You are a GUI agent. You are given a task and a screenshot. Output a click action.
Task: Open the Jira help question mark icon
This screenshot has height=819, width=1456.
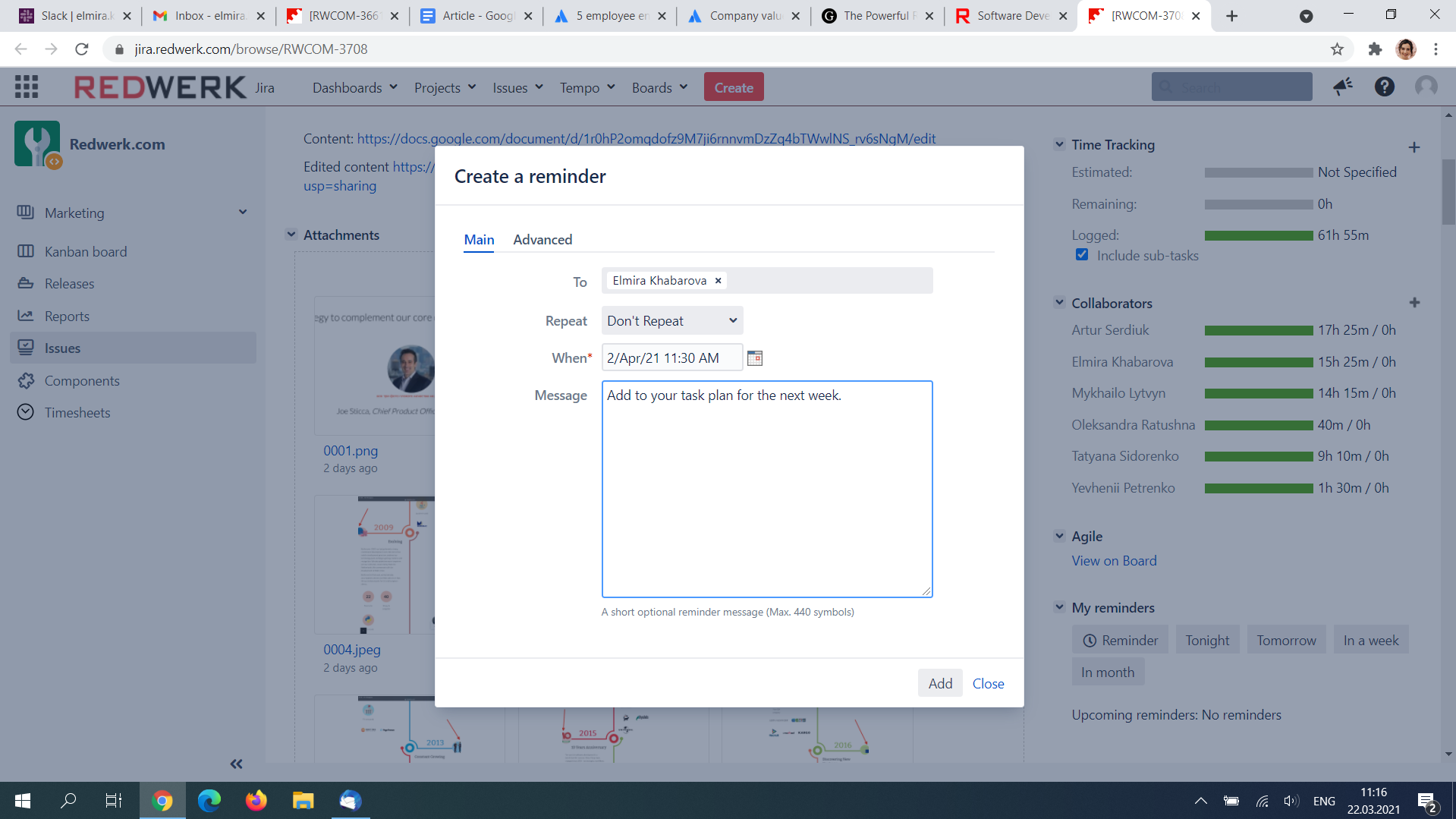1385,87
